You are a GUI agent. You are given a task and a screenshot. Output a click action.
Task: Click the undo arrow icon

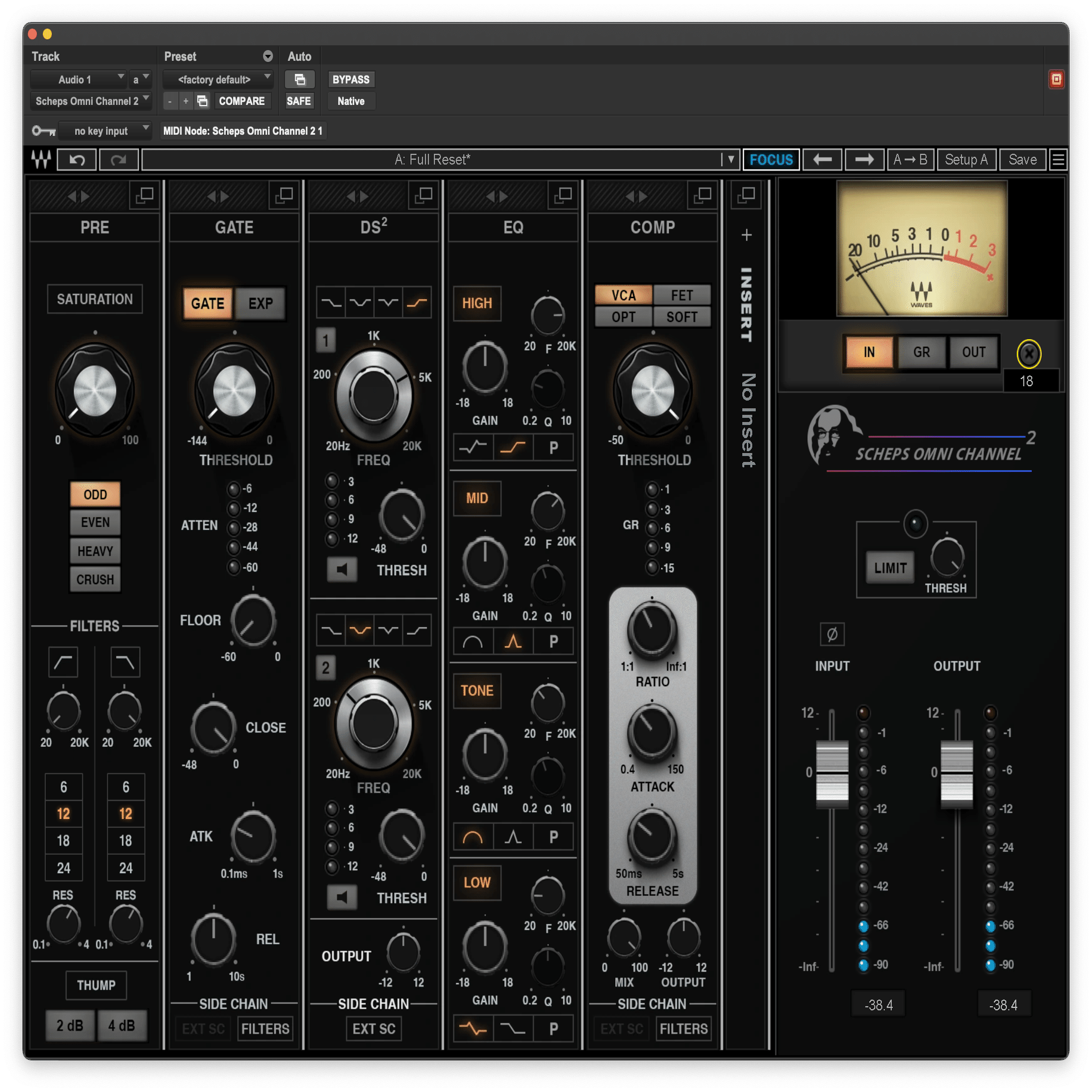tap(77, 160)
